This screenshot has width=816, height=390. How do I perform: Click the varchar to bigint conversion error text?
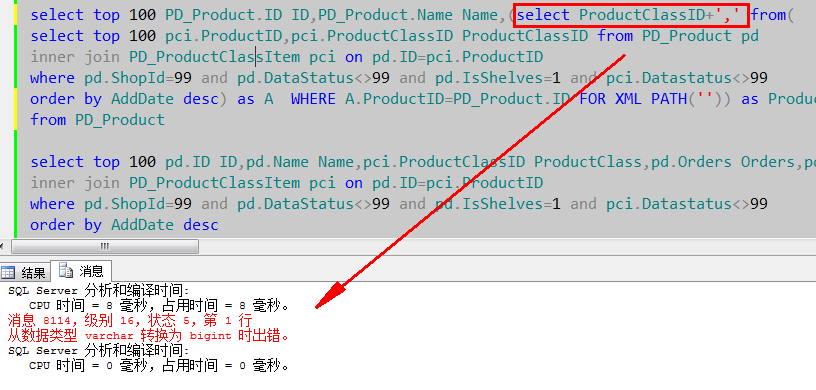(149, 335)
